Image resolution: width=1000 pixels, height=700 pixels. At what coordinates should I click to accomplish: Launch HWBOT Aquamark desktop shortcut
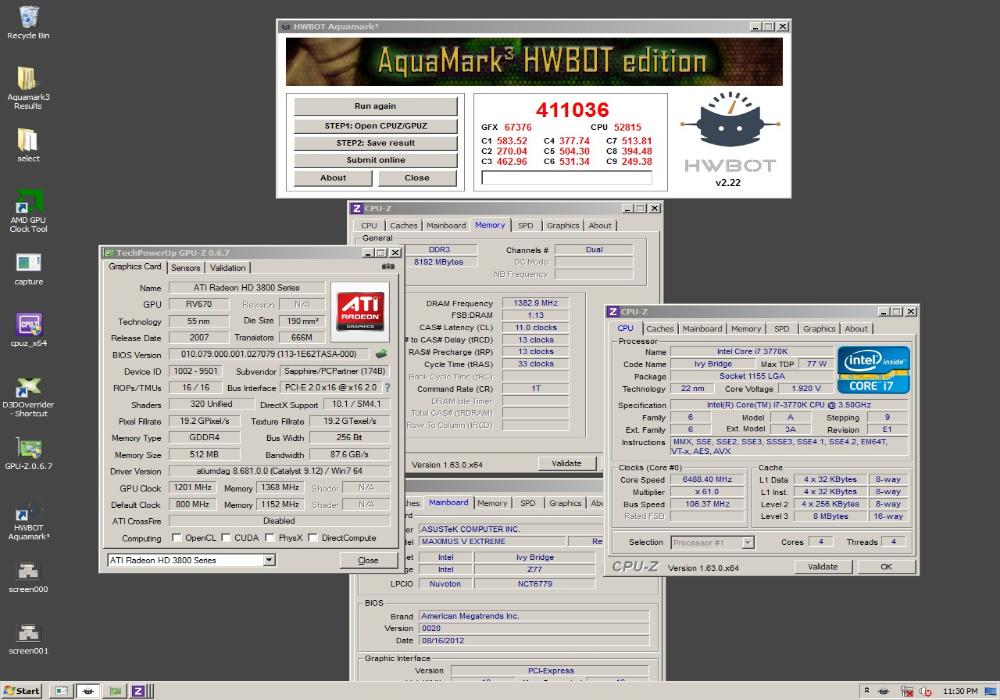[x=28, y=521]
